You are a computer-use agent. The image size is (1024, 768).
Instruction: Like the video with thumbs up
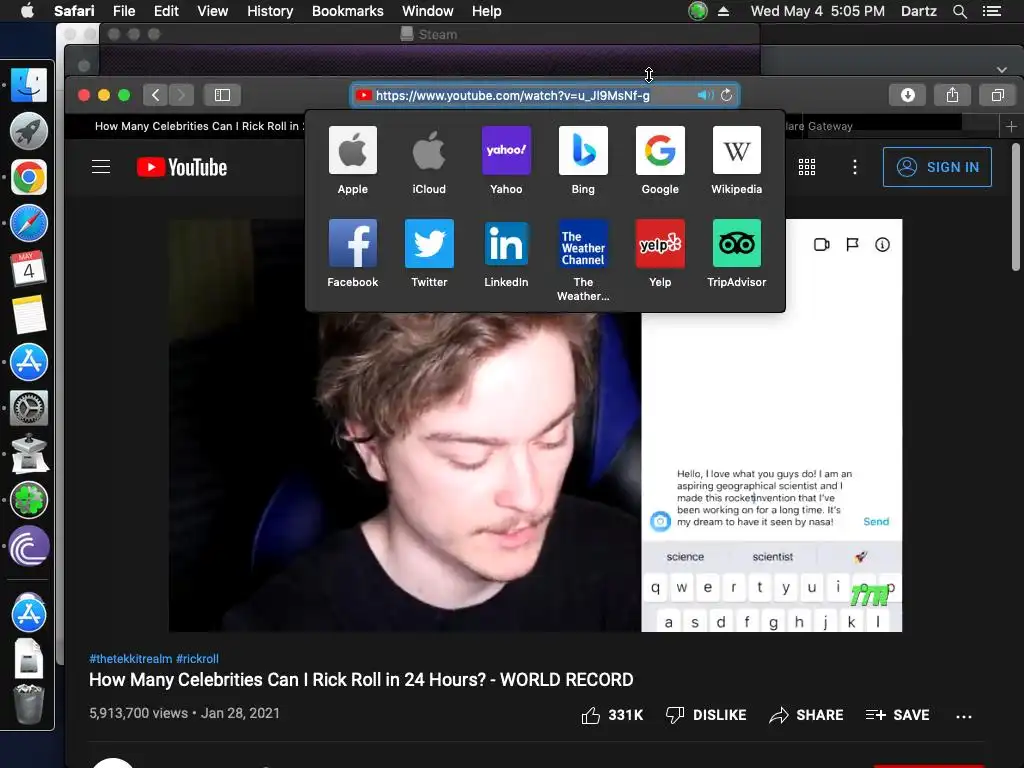point(612,715)
